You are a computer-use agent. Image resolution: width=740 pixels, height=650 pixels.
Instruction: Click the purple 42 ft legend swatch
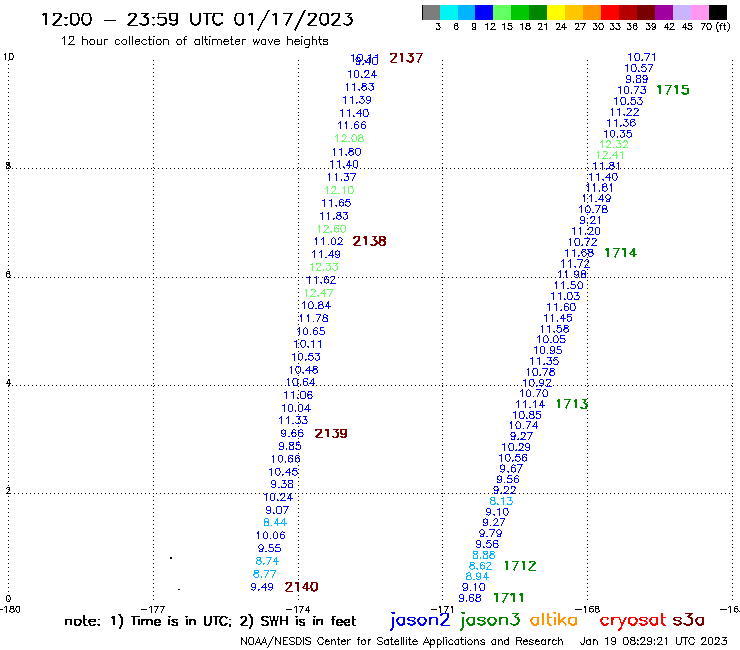[x=664, y=12]
